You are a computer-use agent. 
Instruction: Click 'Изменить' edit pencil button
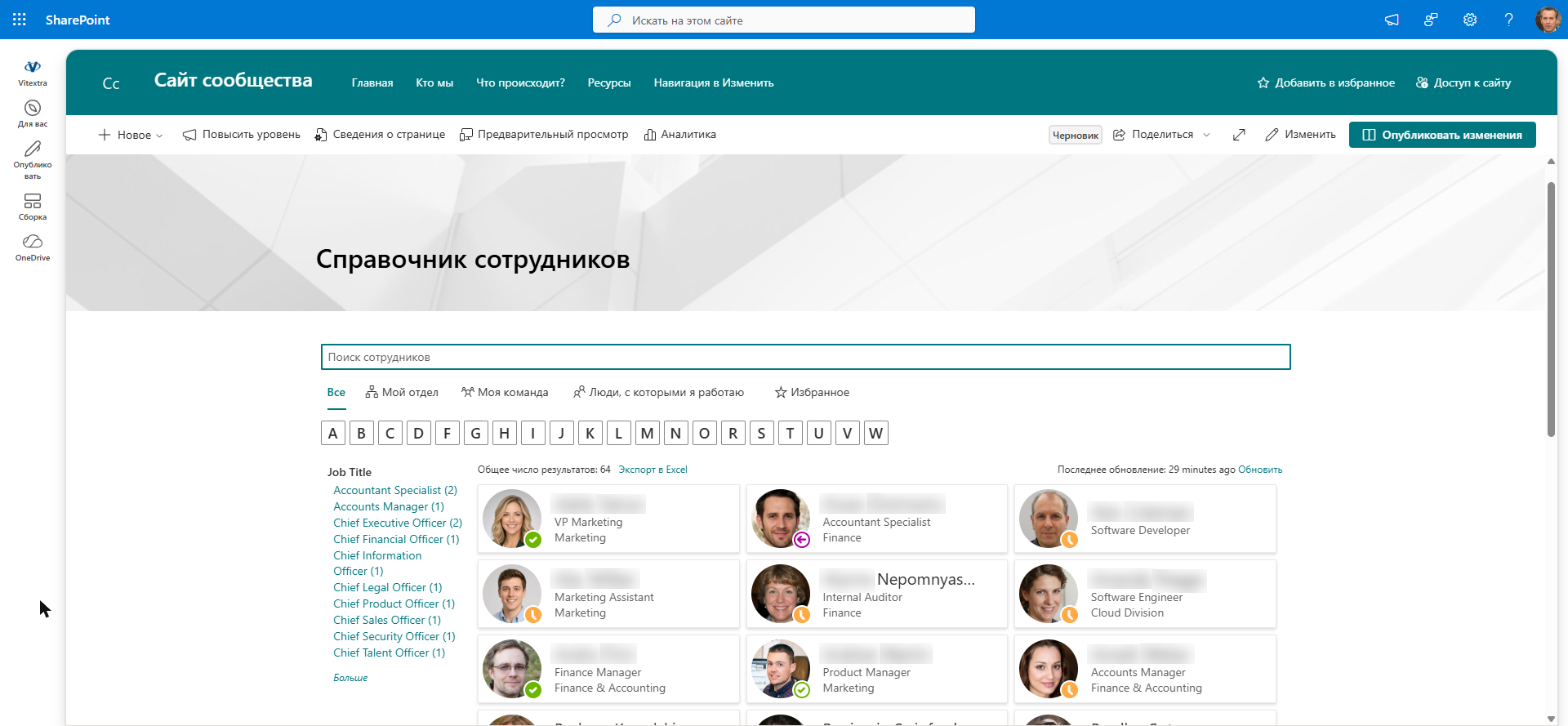pyautogui.click(x=1300, y=134)
